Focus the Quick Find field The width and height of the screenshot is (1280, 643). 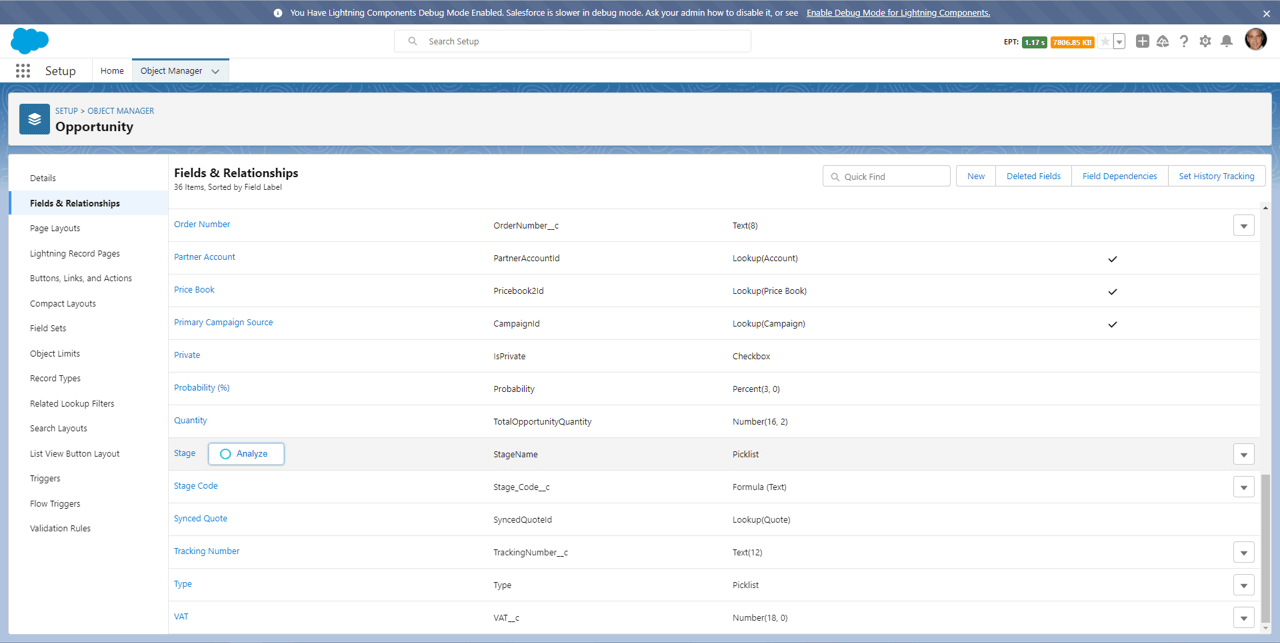click(x=886, y=176)
